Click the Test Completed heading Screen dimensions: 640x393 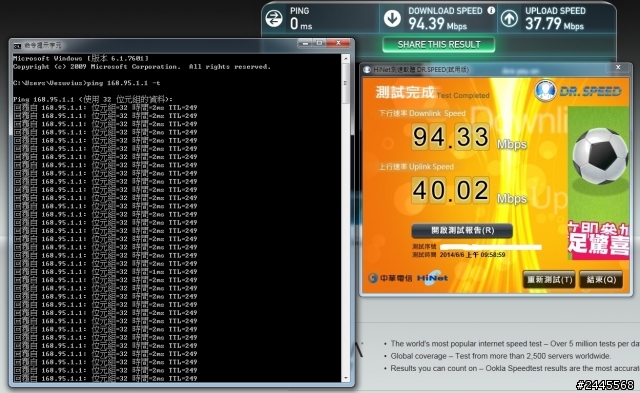click(x=463, y=95)
